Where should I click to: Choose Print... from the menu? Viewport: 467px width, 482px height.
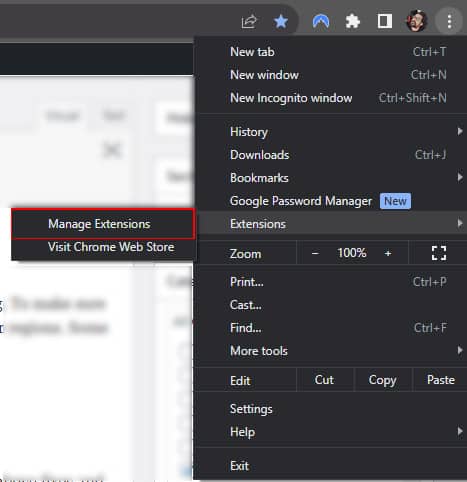(x=330, y=282)
